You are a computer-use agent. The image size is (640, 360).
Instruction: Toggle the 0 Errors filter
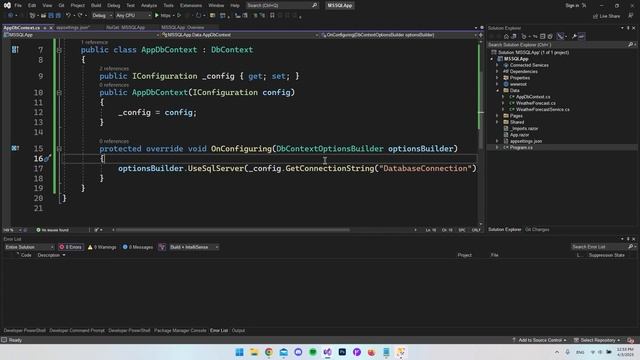(x=71, y=247)
